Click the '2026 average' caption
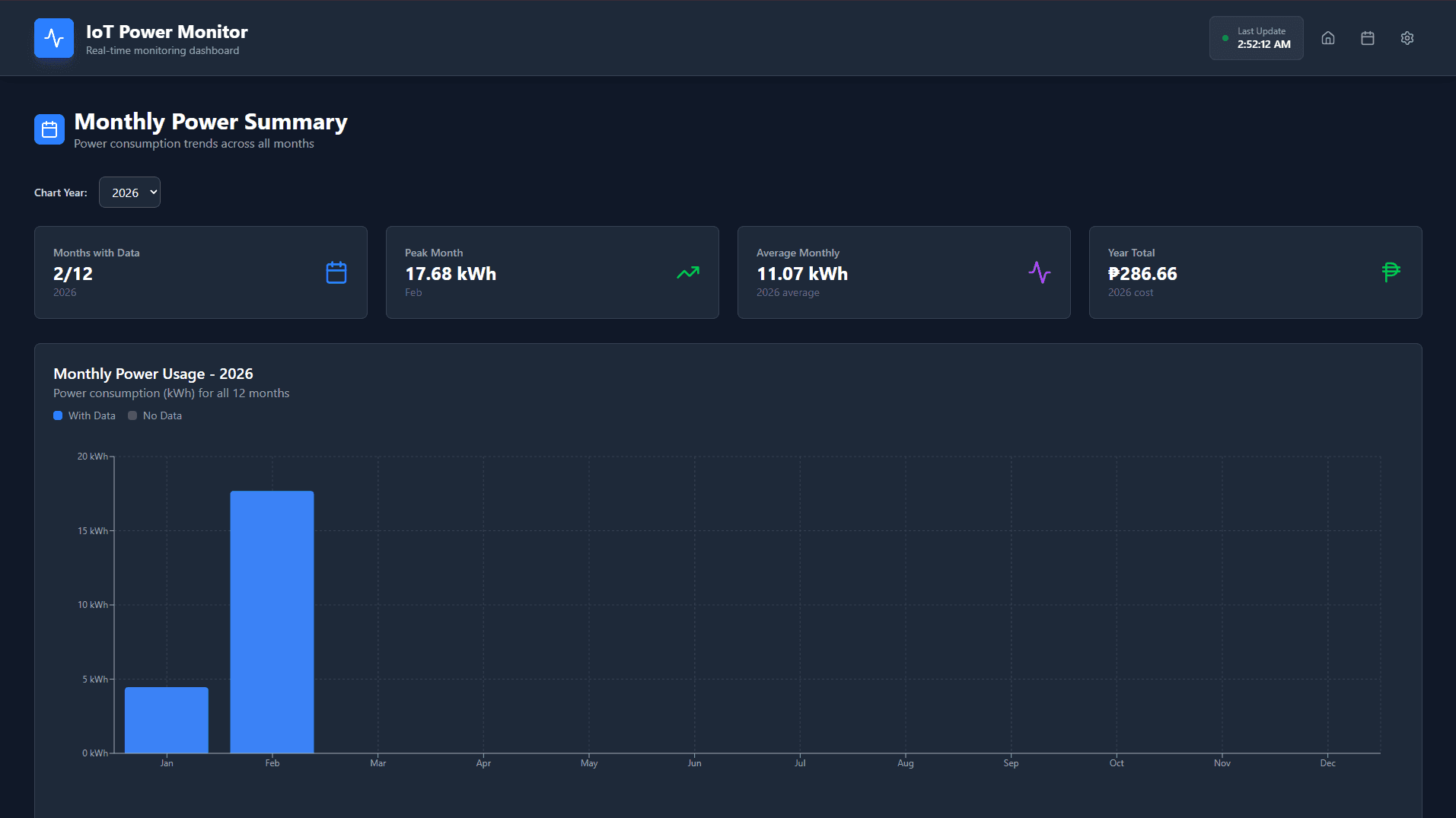Image resolution: width=1456 pixels, height=818 pixels. pos(788,293)
